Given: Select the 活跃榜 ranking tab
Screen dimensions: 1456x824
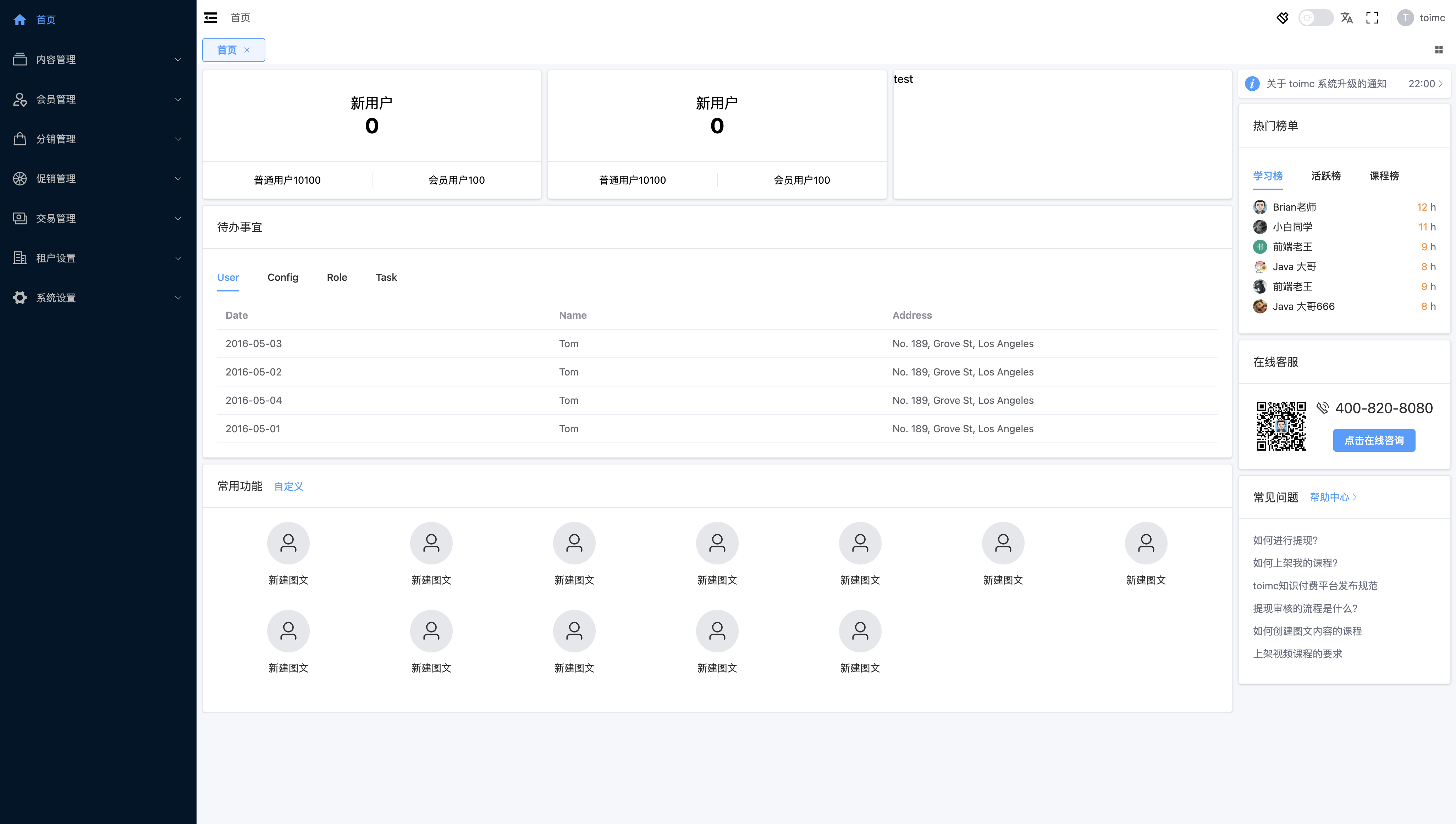Looking at the screenshot, I should 1325,176.
